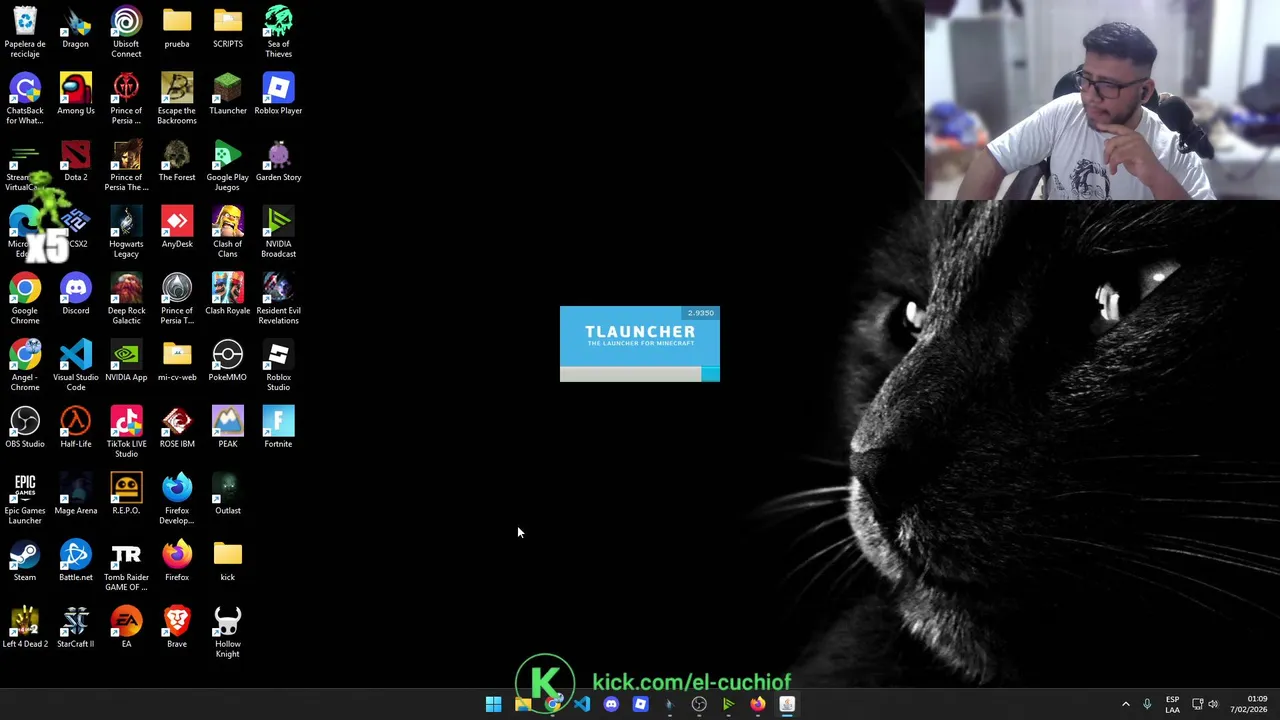Screen dimensions: 1280x720
Task: Select The Forest desktop icon
Action: coord(177,161)
